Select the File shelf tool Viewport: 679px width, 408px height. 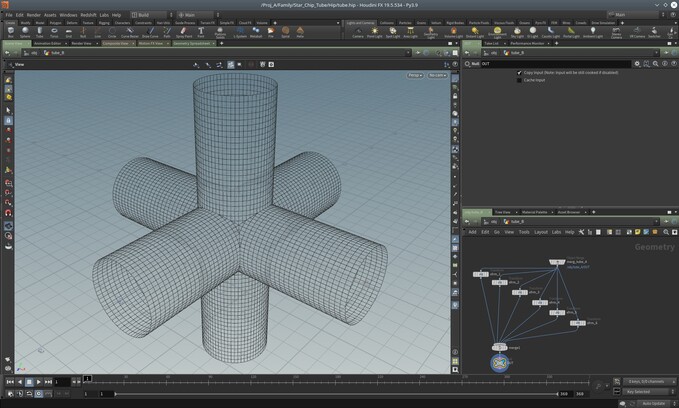(271, 32)
